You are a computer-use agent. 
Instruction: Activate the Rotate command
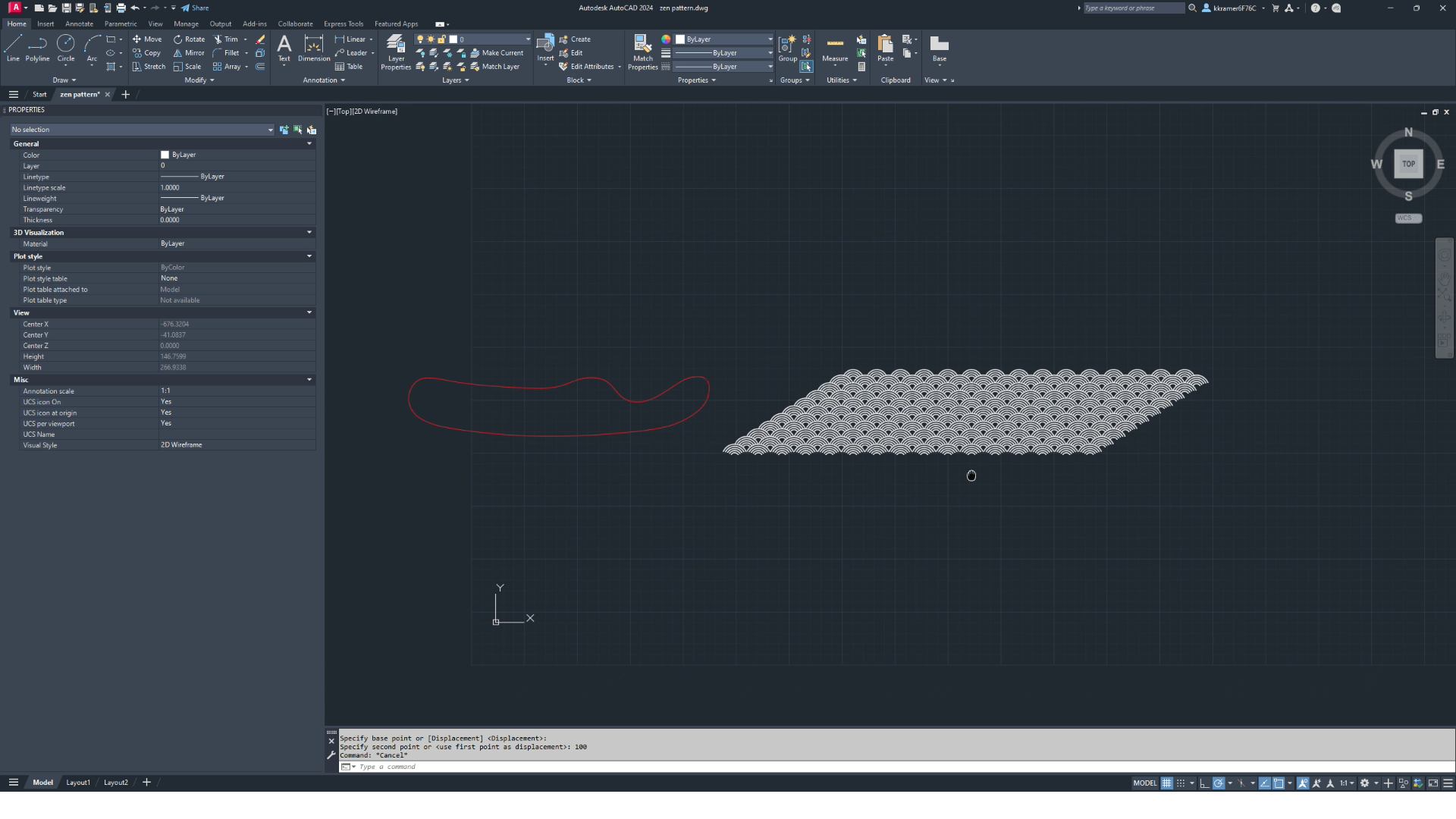pos(189,39)
